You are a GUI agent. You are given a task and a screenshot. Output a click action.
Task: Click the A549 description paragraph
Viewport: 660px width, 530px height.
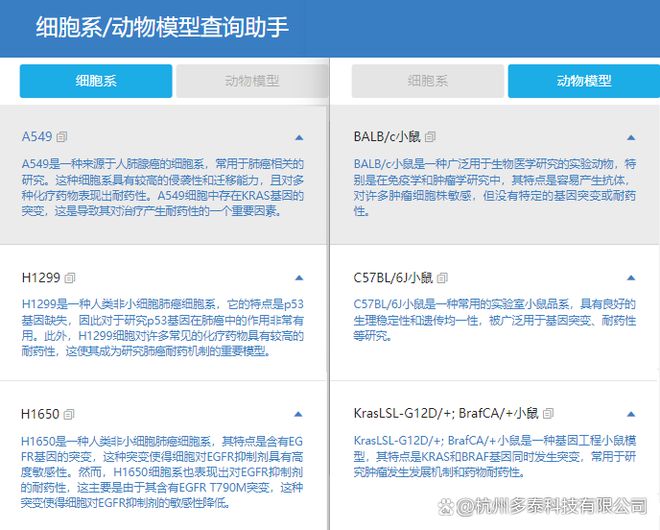click(162, 187)
